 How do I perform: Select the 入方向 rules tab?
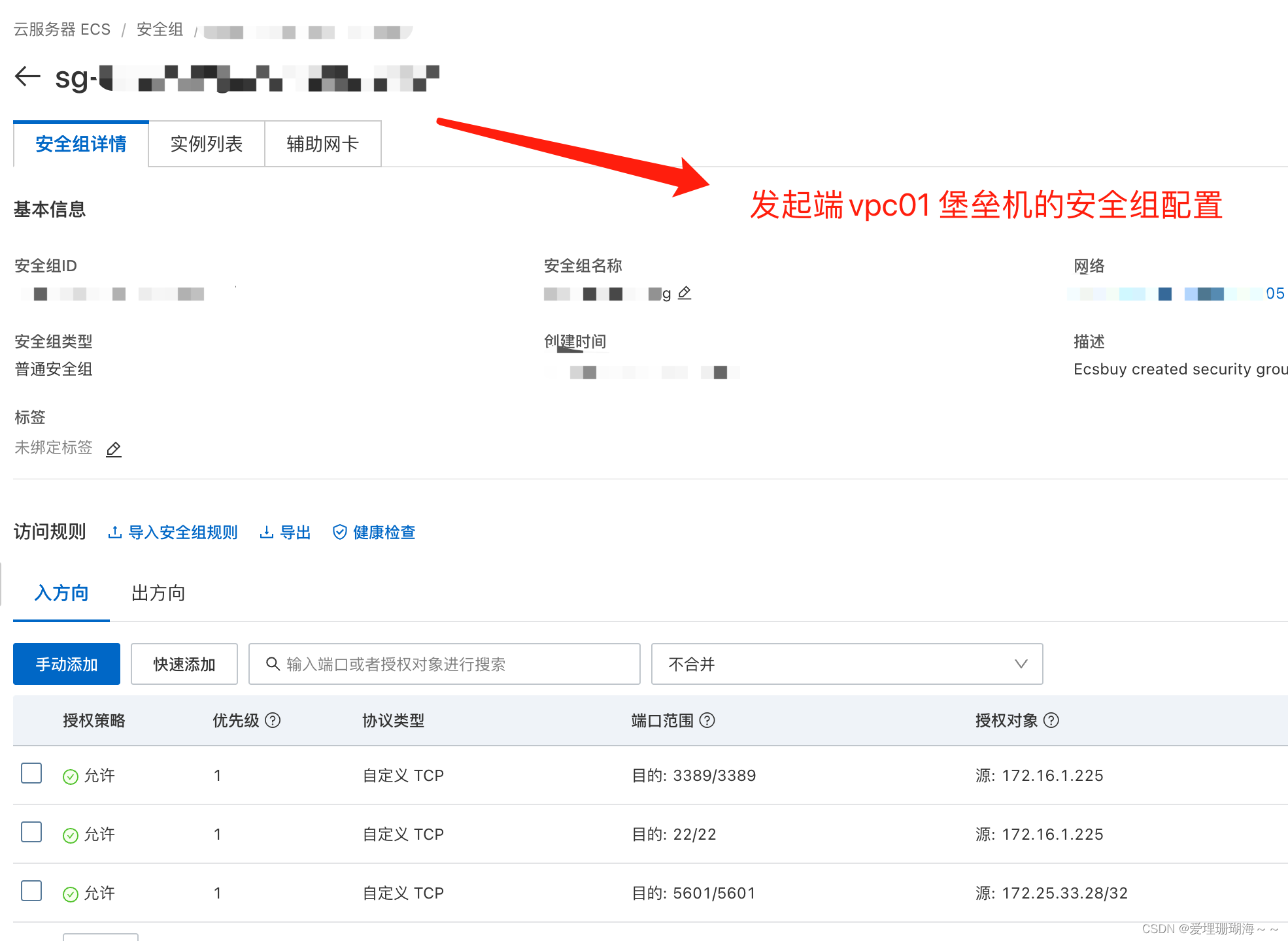click(61, 593)
